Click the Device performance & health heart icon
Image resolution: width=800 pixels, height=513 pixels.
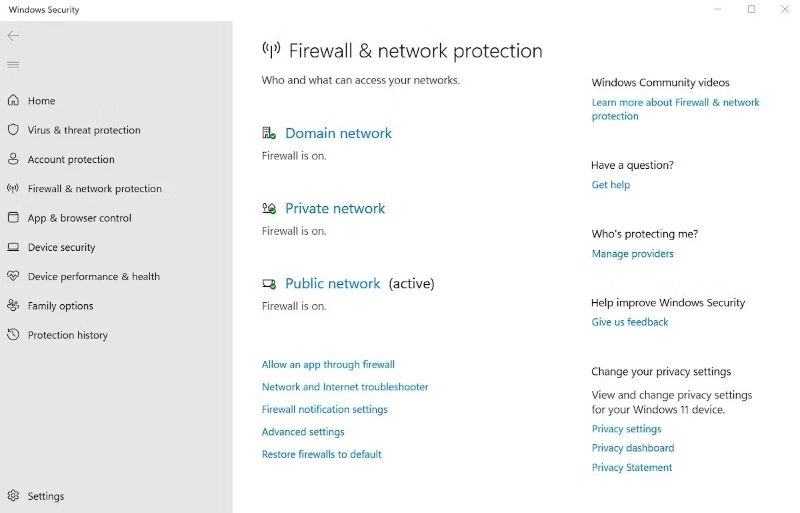coord(13,276)
